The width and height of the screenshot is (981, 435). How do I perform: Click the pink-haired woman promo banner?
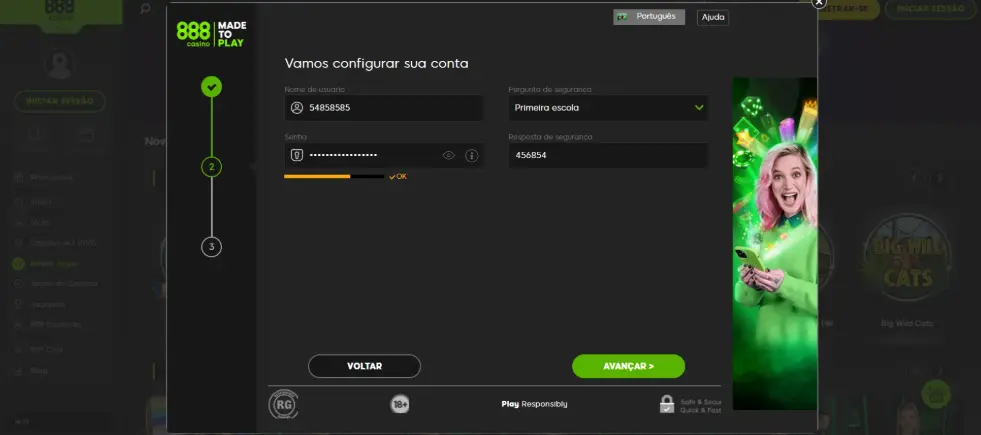[x=775, y=243]
